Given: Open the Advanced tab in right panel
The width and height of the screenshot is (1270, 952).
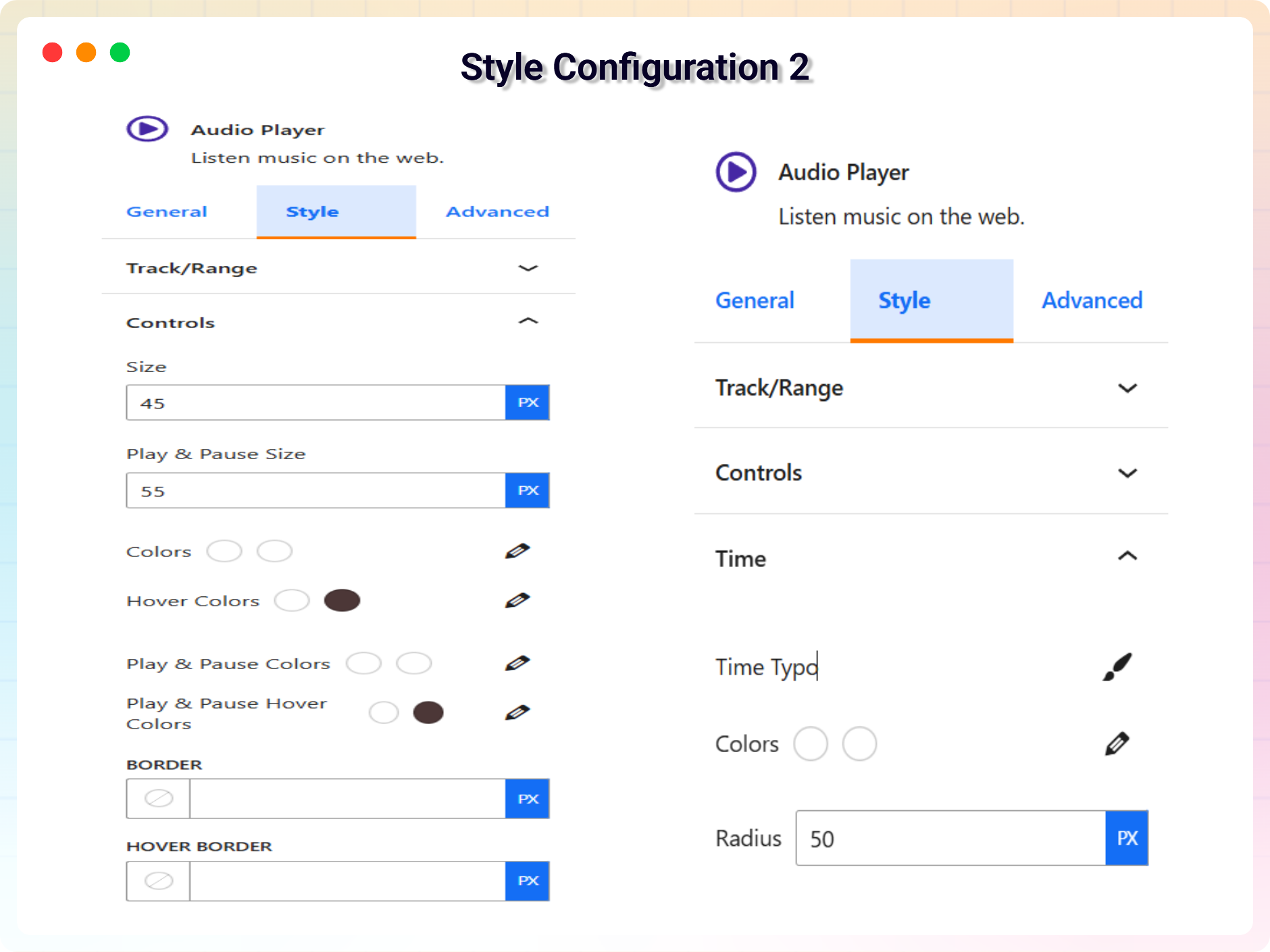Looking at the screenshot, I should 1092,300.
